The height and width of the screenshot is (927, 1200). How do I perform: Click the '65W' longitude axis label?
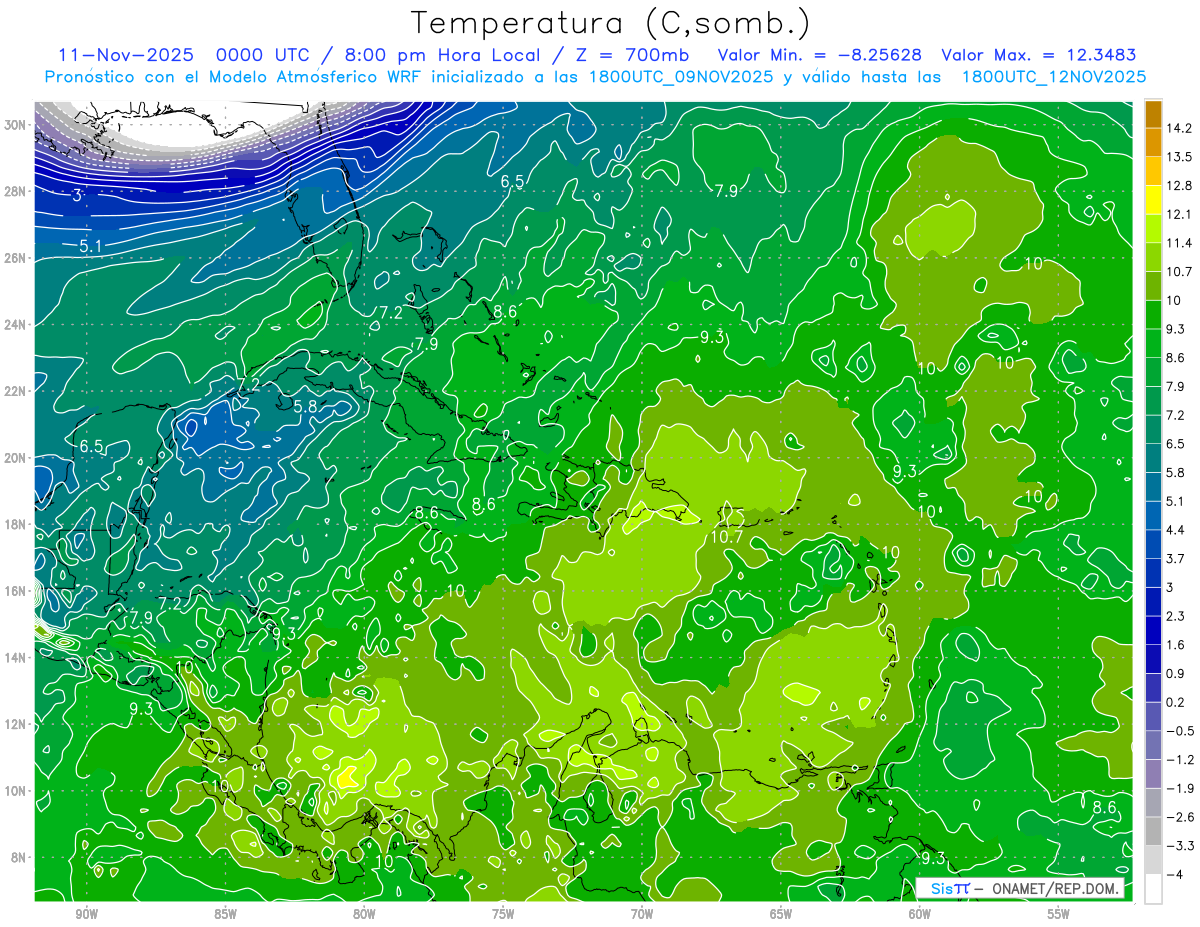click(x=781, y=913)
